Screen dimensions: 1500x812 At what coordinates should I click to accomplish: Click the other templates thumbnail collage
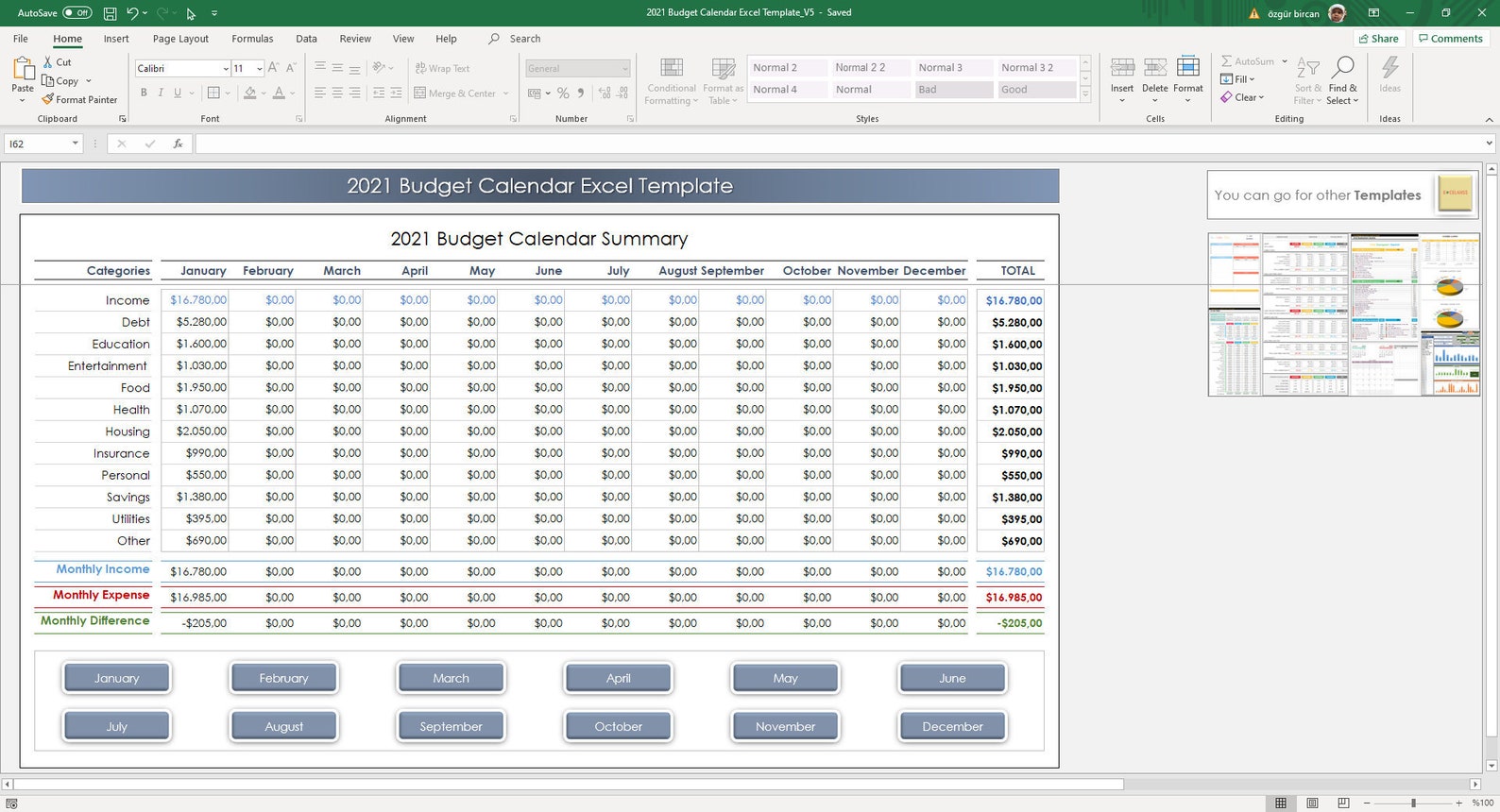click(1343, 314)
